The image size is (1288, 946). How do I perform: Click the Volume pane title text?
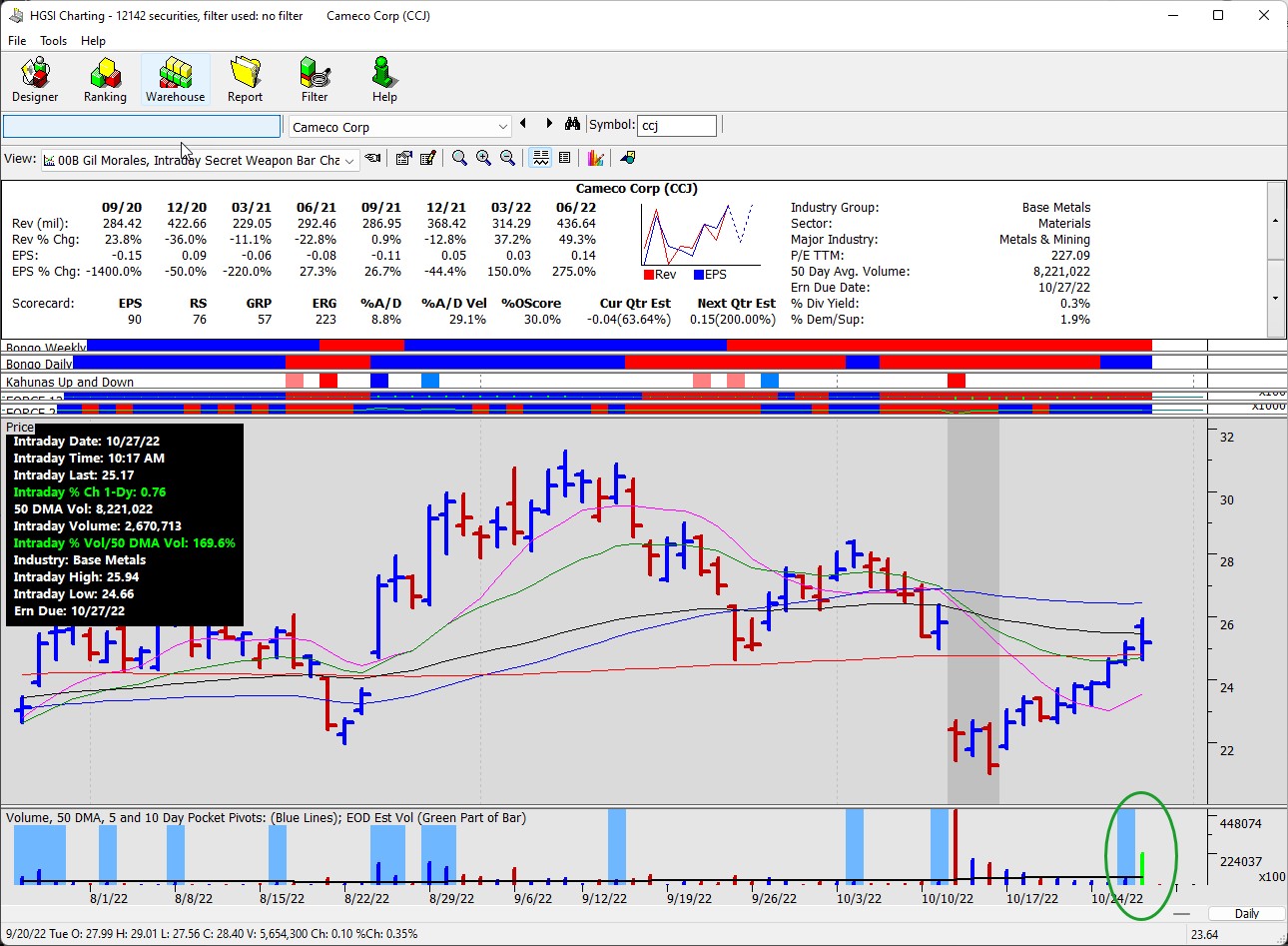tap(266, 817)
